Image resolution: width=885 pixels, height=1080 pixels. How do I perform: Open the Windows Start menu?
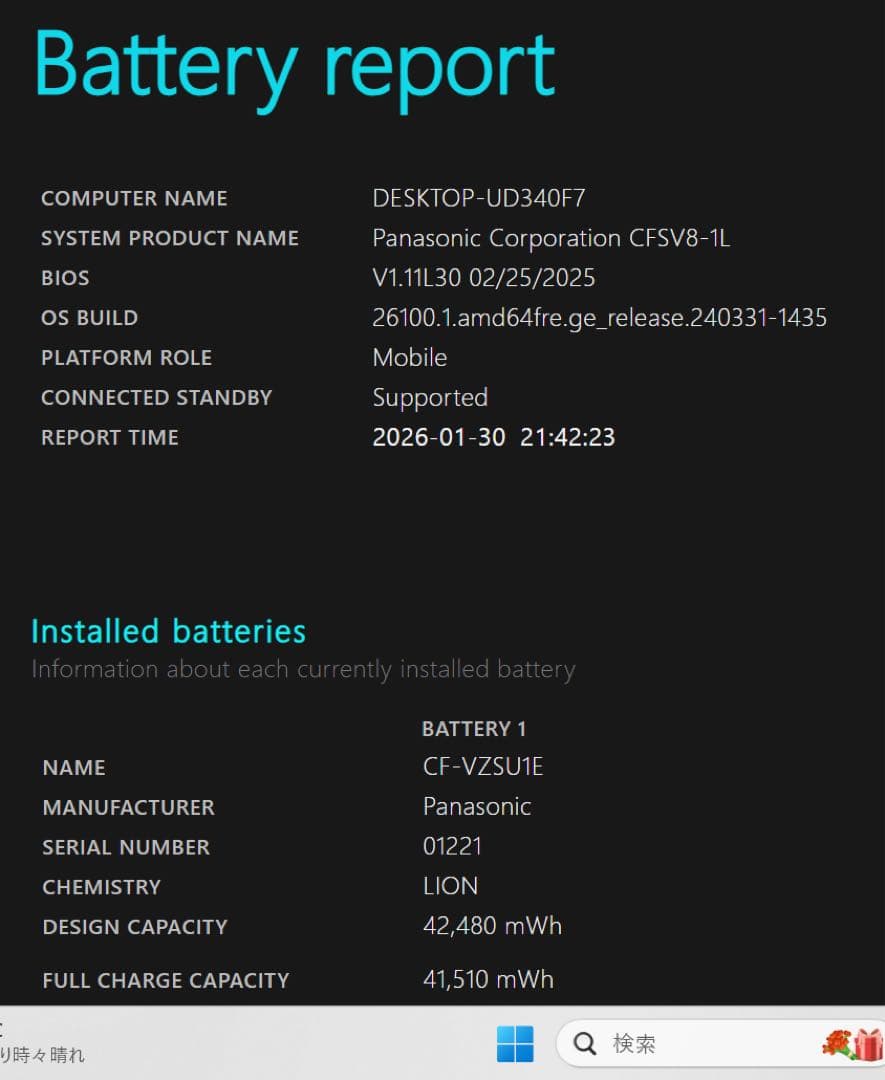click(x=515, y=1044)
